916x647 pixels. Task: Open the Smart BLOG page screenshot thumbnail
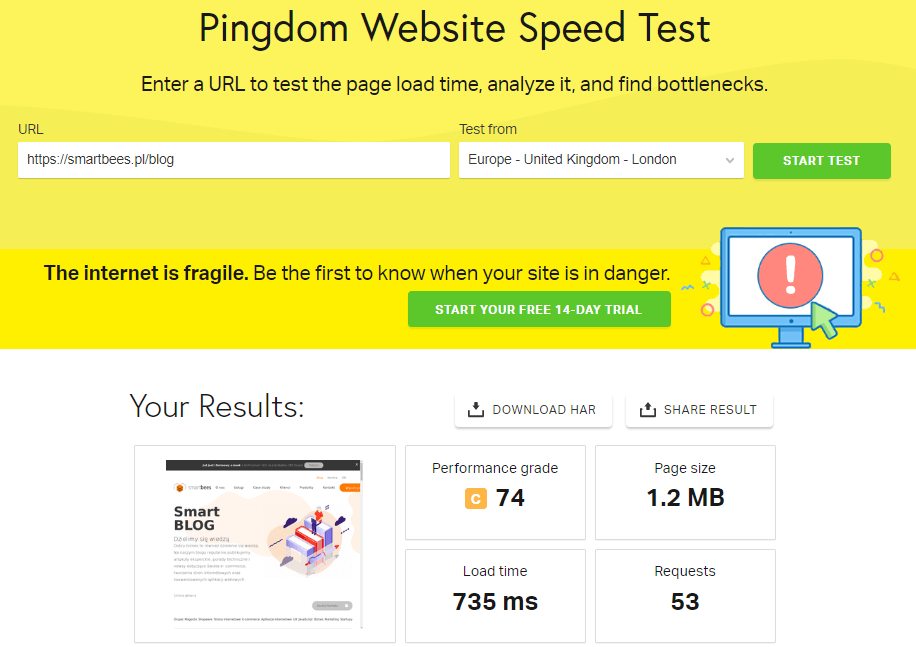[x=265, y=544]
